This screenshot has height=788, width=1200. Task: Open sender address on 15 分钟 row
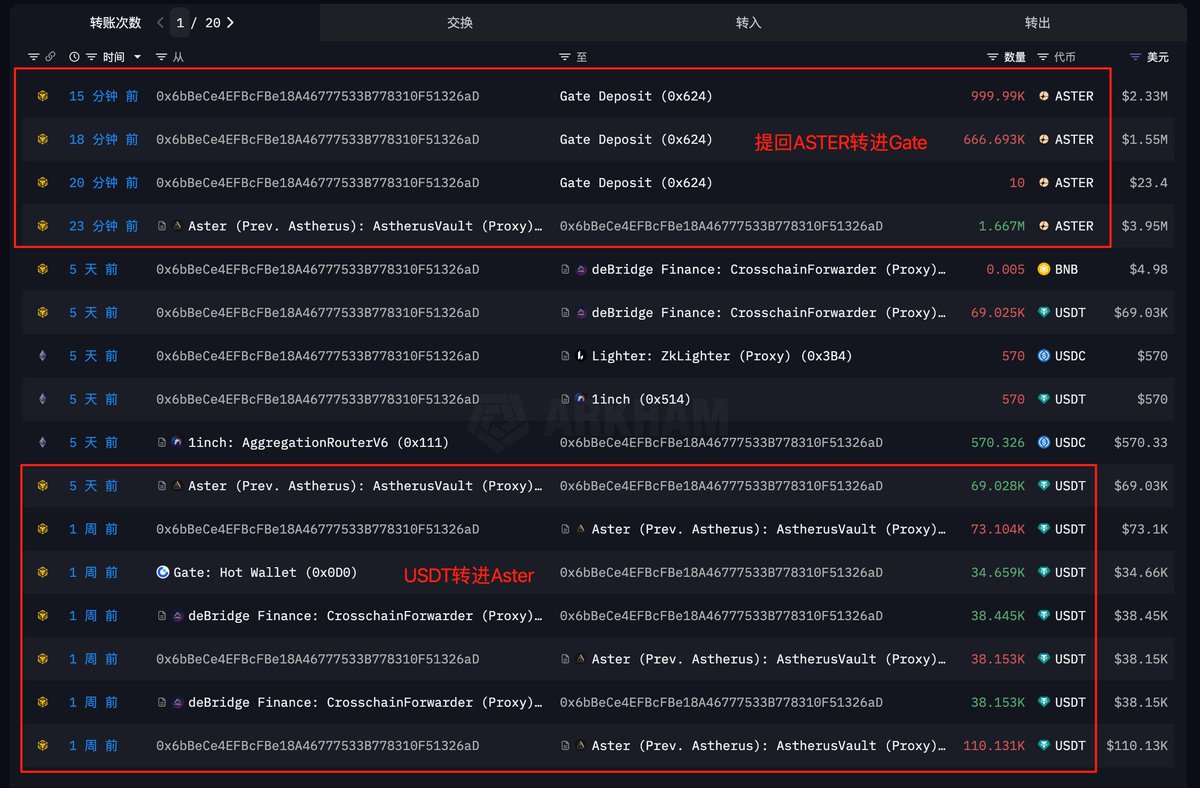[317, 96]
